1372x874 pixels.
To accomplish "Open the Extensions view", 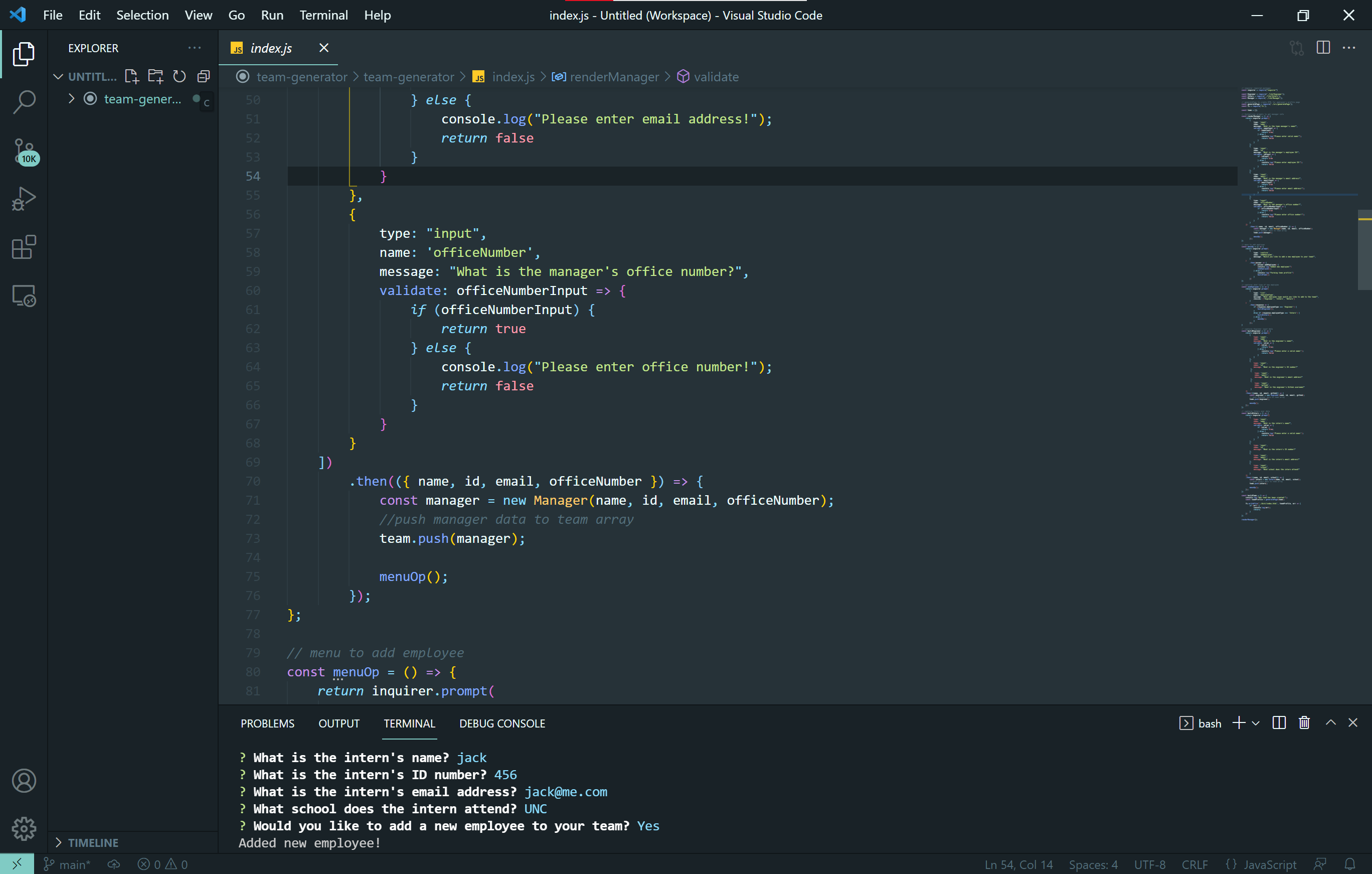I will point(24,247).
